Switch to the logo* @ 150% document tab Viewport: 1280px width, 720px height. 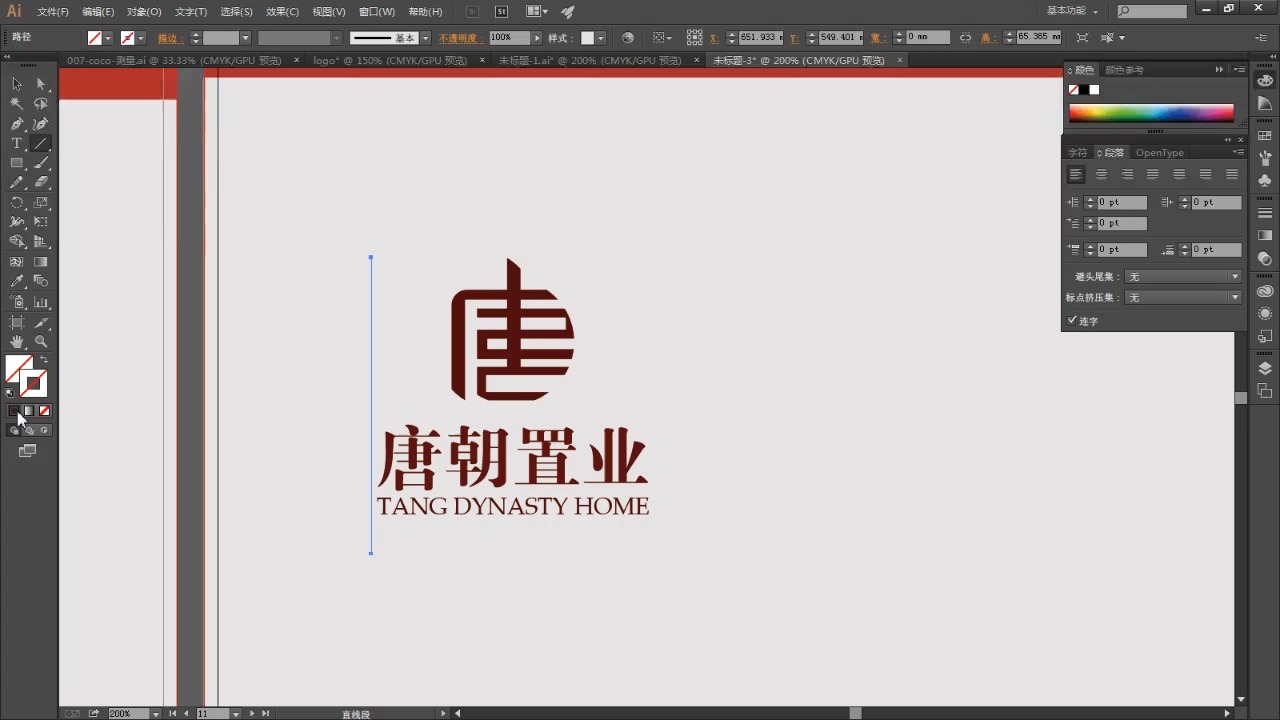[x=390, y=60]
